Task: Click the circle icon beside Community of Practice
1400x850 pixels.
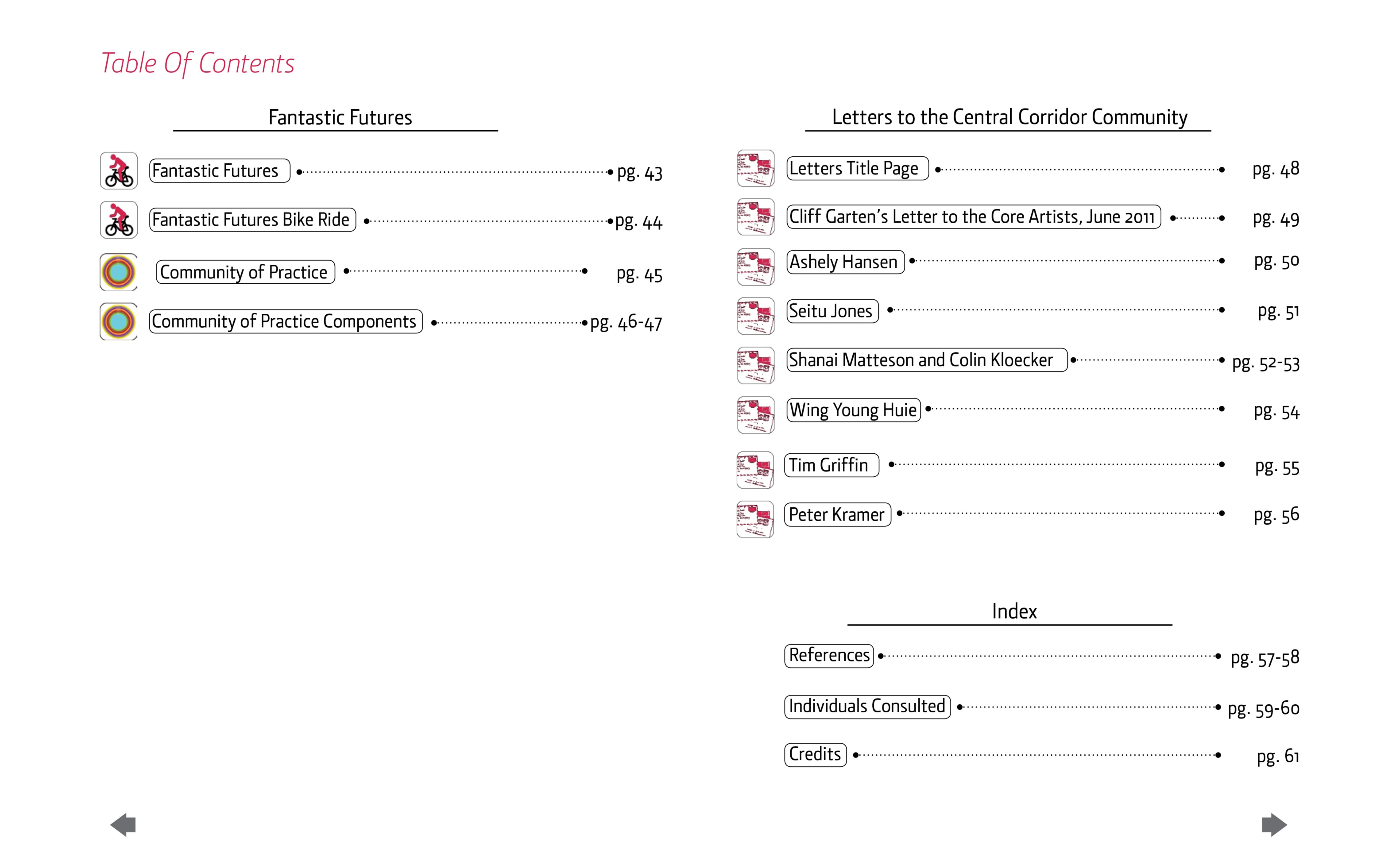Action: tap(119, 272)
